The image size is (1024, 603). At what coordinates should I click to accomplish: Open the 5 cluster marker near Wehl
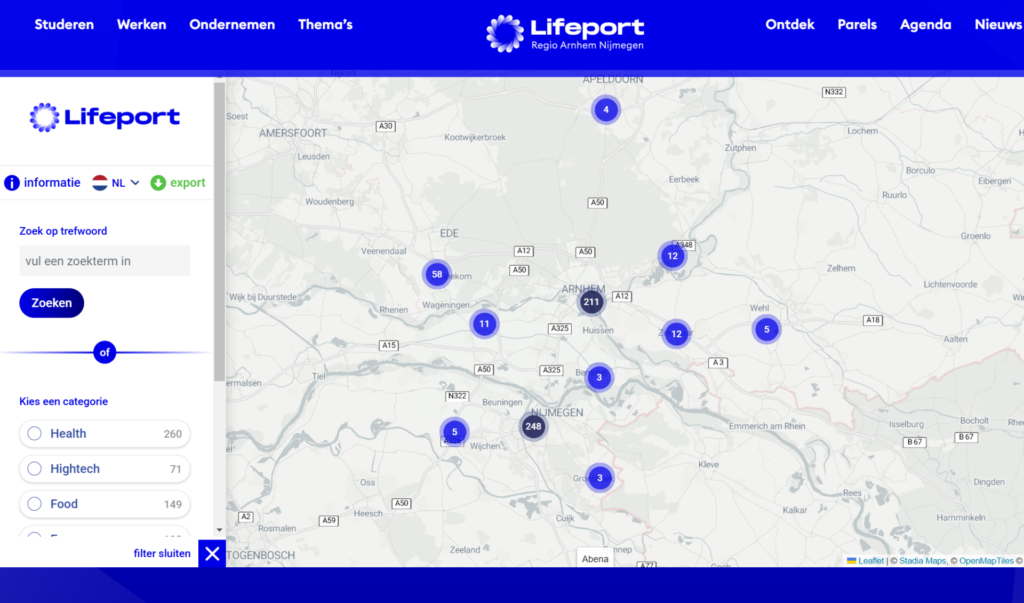pos(767,329)
